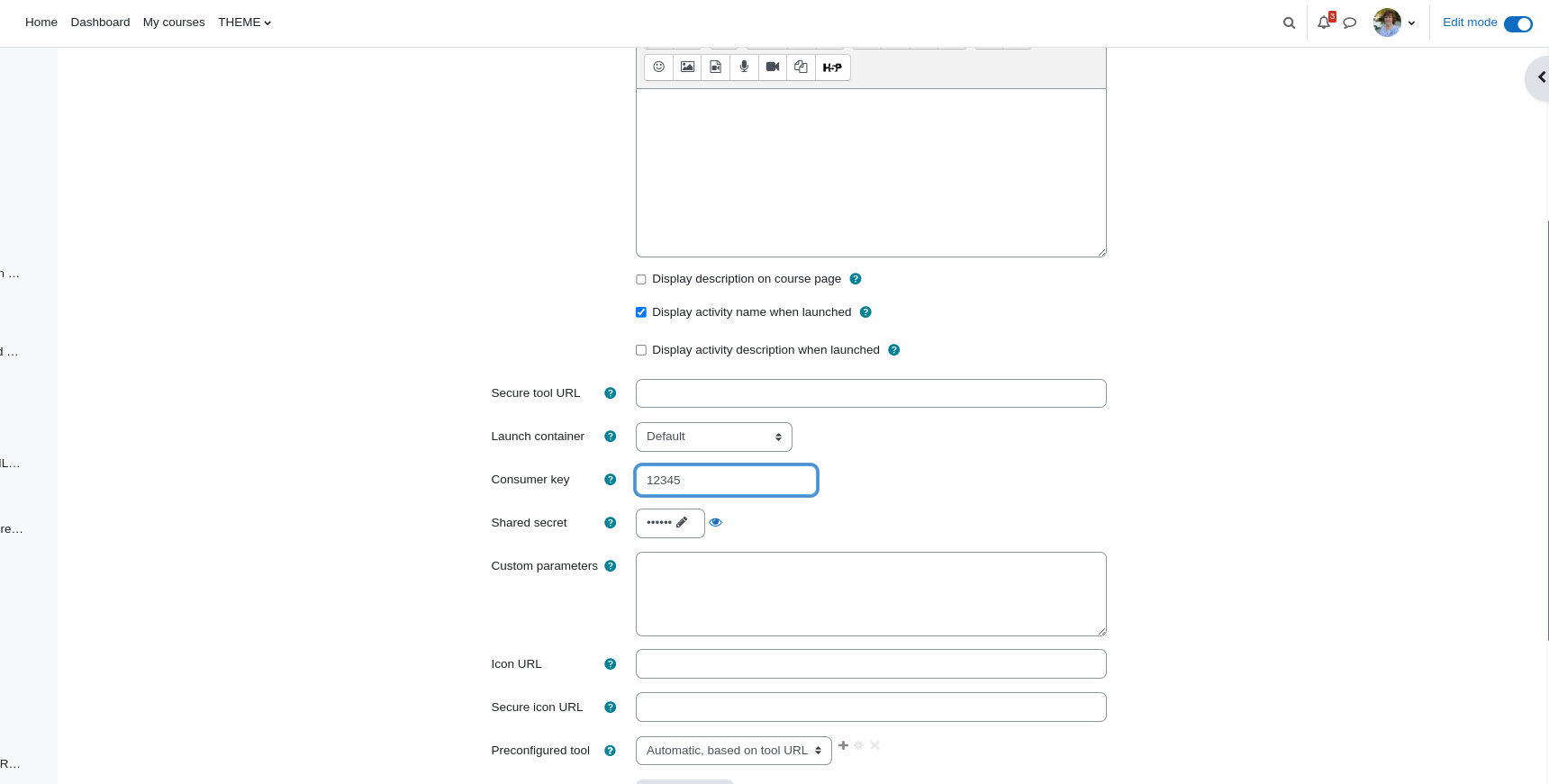Screen dimensions: 1549x784
Task: Open the Launch container dropdown
Action: click(714, 437)
